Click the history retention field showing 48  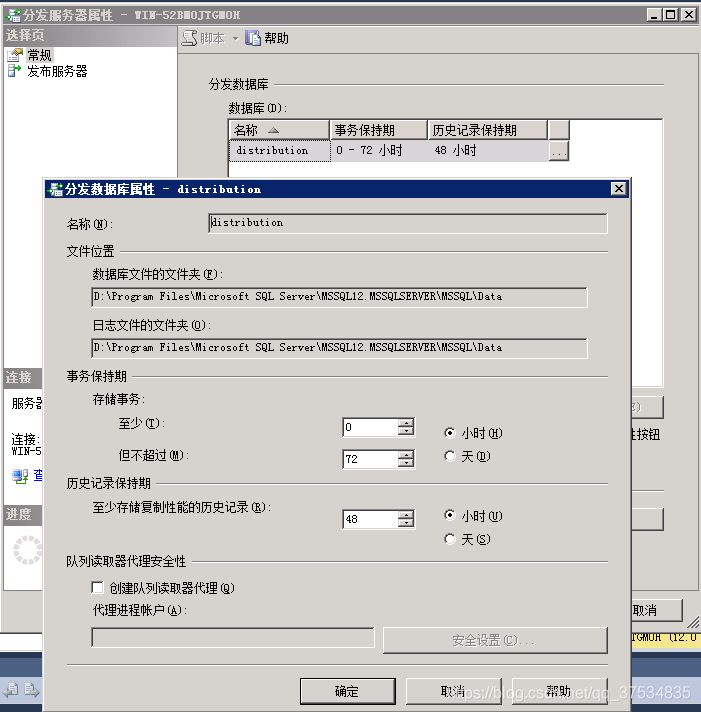pos(370,519)
